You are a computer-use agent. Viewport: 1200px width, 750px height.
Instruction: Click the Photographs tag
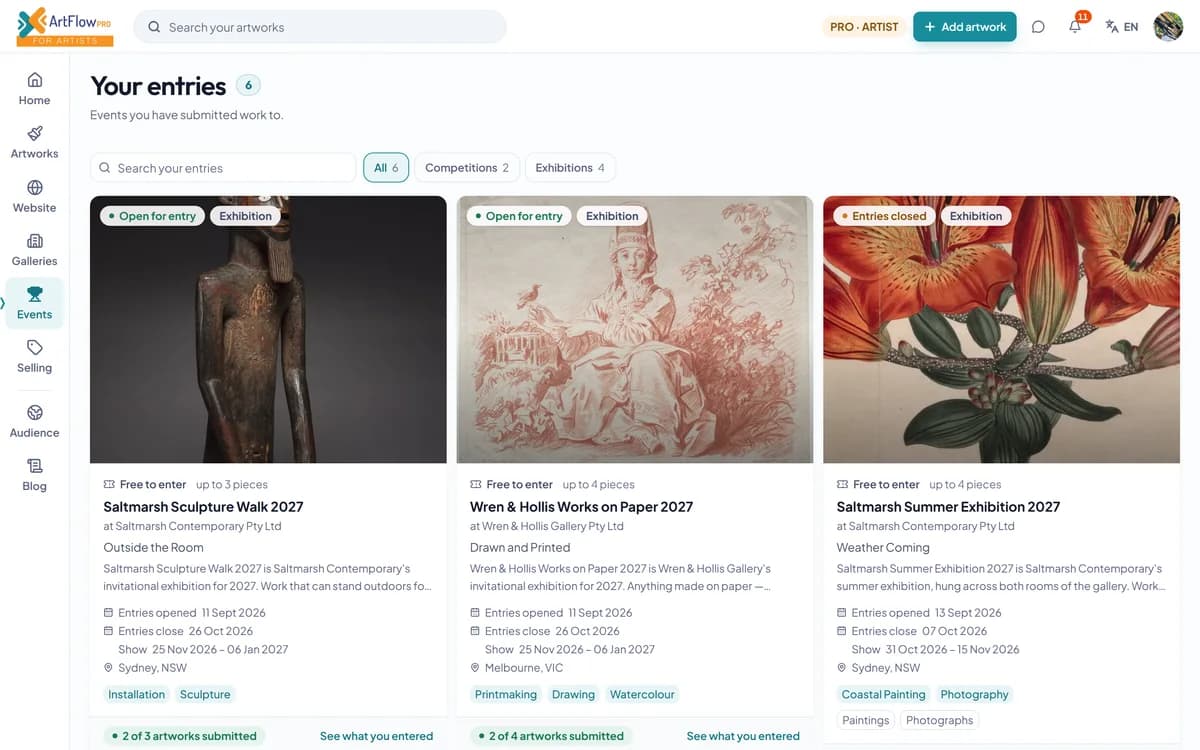[x=940, y=720]
